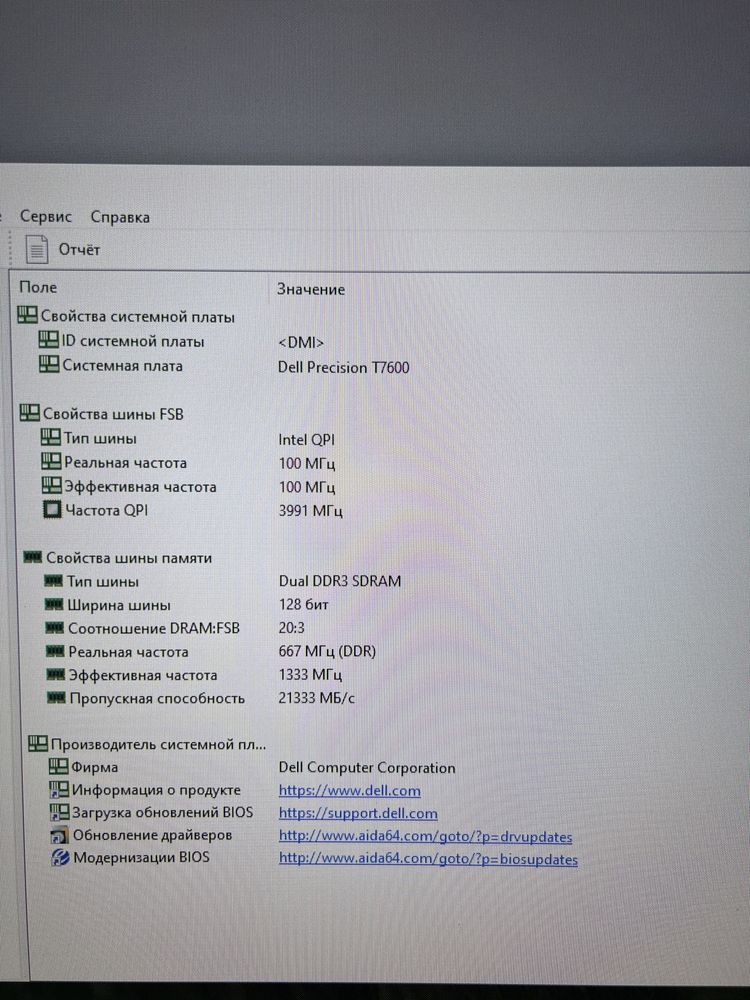The height and width of the screenshot is (1000, 750).
Task: Click the Обновление драйверов icon
Action: tap(60, 835)
